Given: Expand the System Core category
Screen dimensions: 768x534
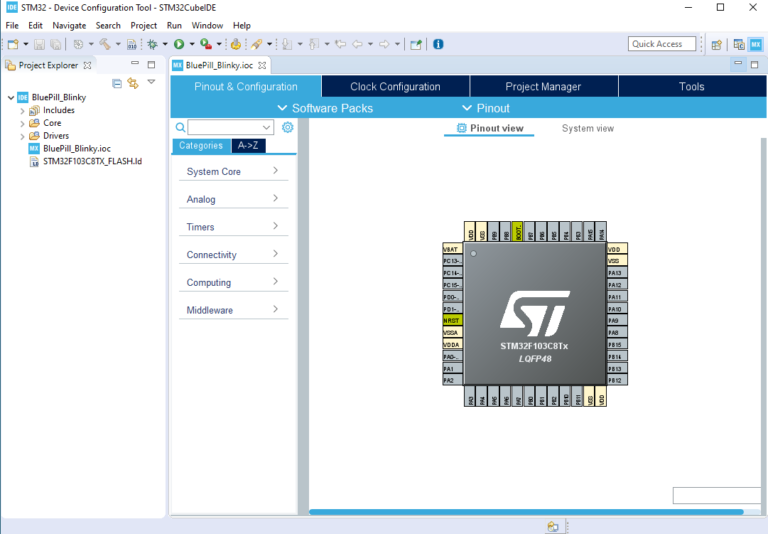Looking at the screenshot, I should coord(233,171).
